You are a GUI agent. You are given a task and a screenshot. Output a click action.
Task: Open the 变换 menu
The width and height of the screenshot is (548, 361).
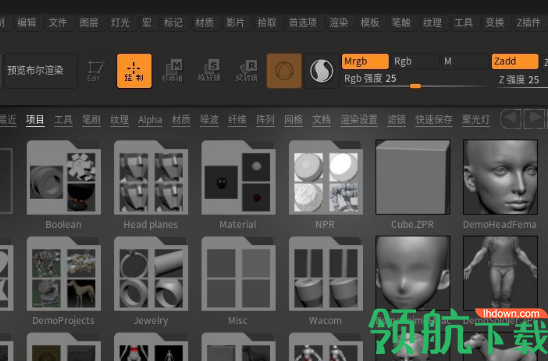495,23
